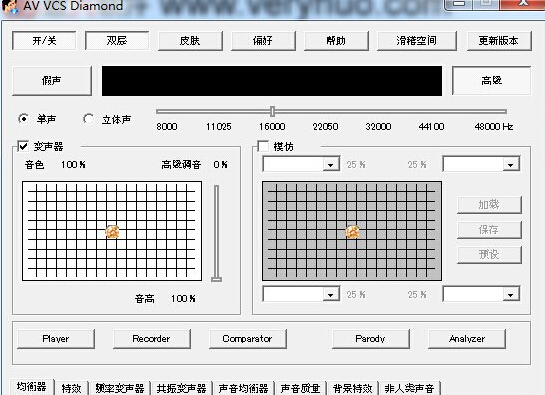Open the Player module
This screenshot has height=395, width=545.
pyautogui.click(x=56, y=338)
